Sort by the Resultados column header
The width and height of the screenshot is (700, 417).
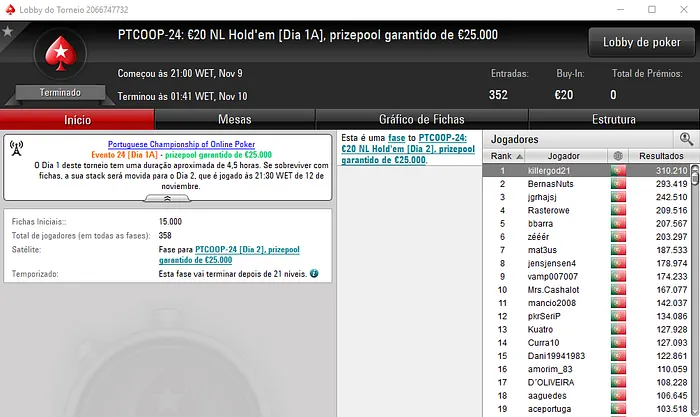[661, 156]
